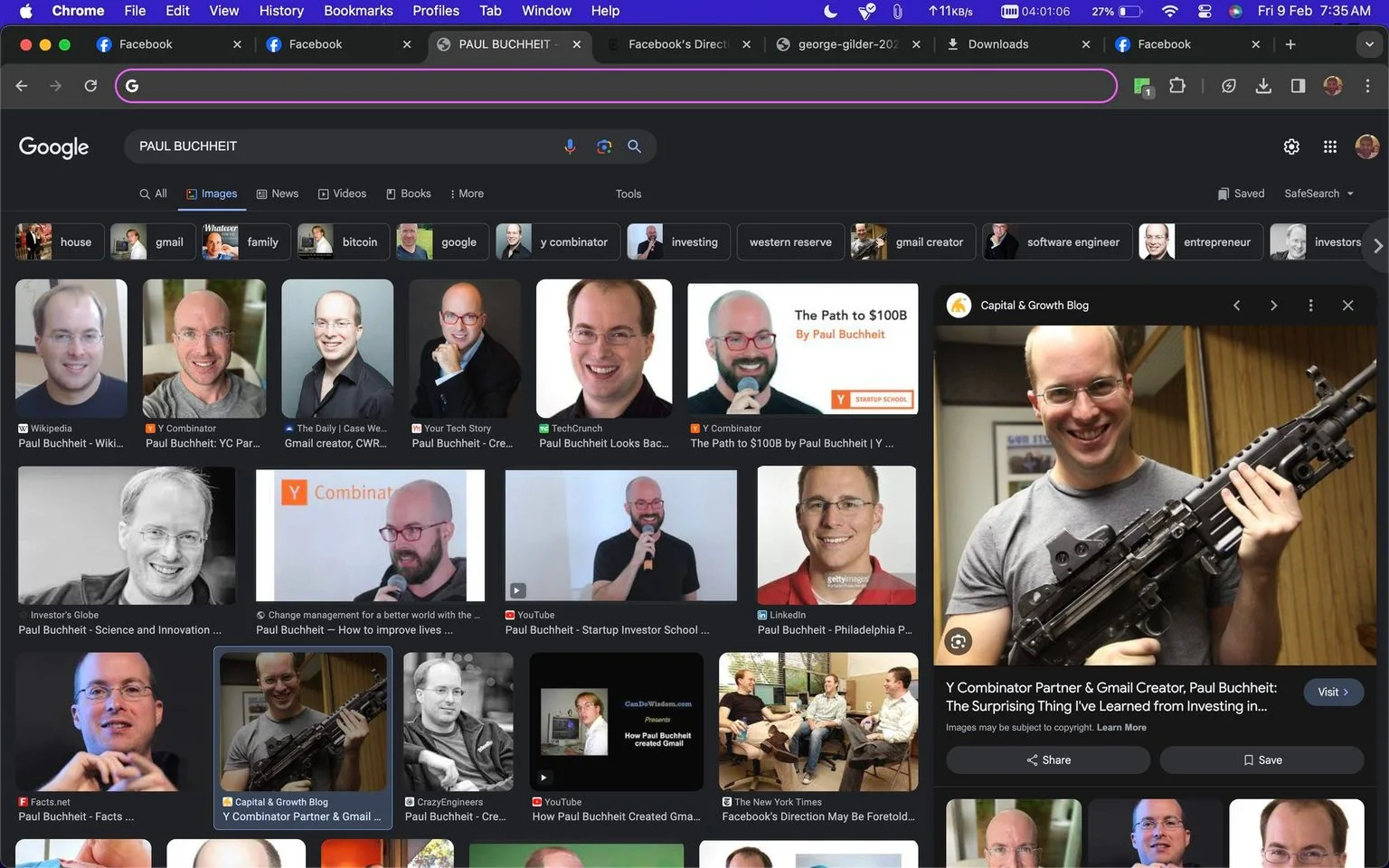The image size is (1389, 868).
Task: Close the image preview panel
Action: (x=1347, y=306)
